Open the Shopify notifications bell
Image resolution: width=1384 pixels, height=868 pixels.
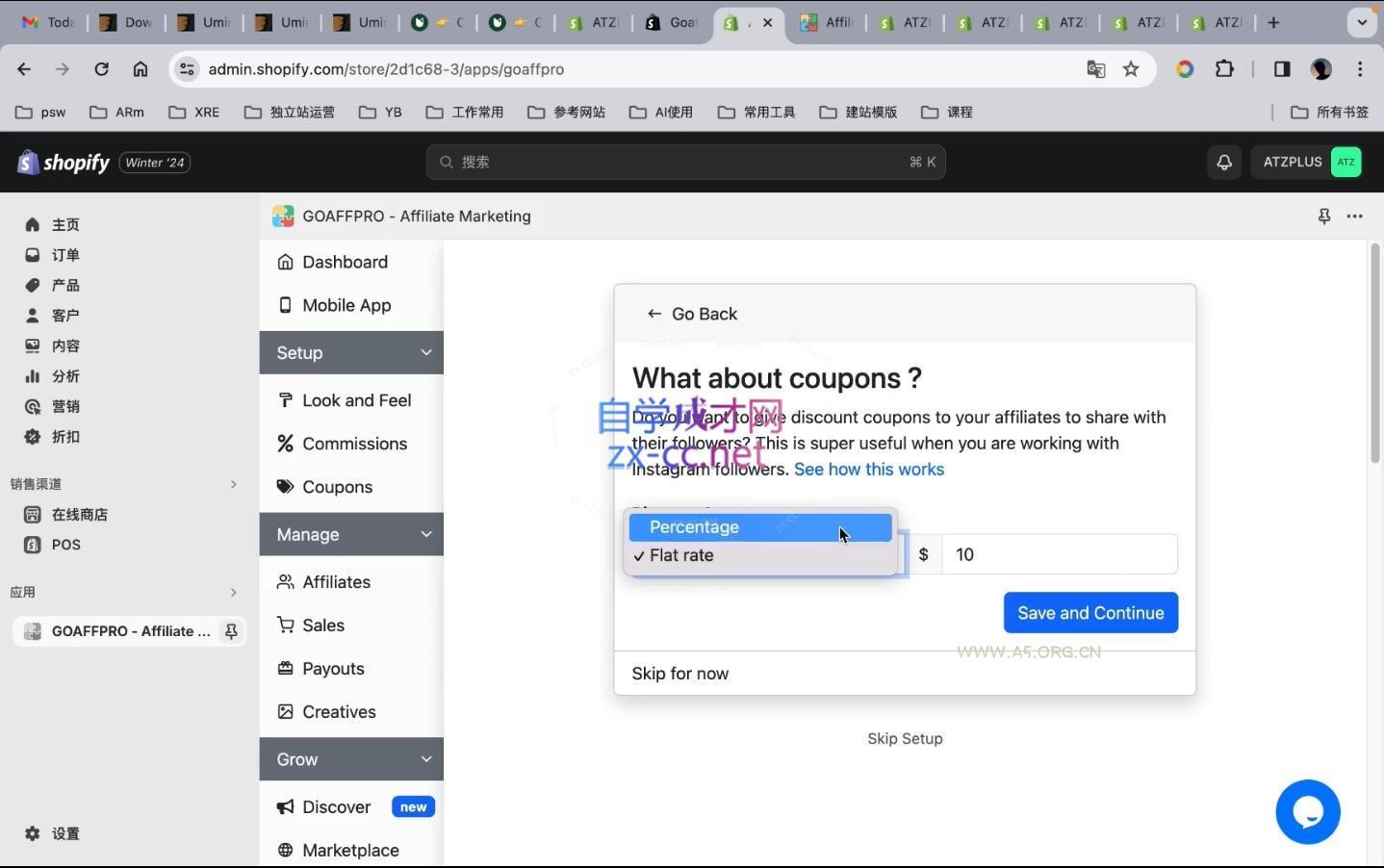(x=1223, y=163)
